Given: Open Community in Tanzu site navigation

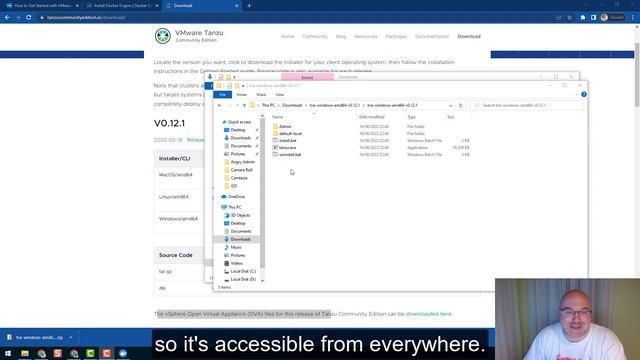Looking at the screenshot, I should click(x=315, y=36).
